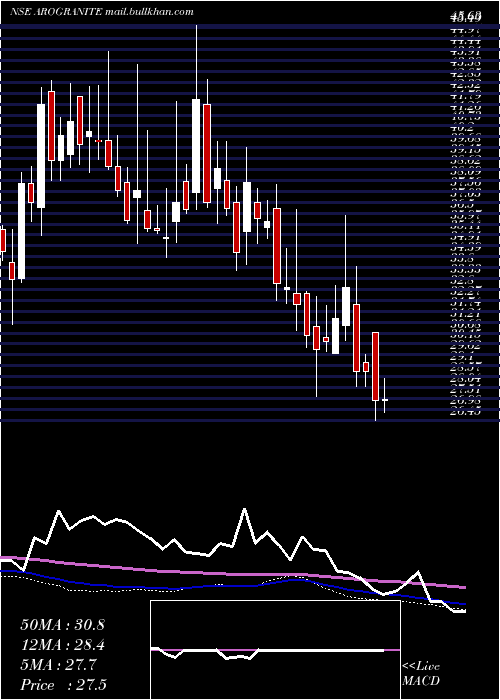Click the <<Live MACD label
Image resolution: width=500 pixels, height=700 pixels.
point(421,674)
